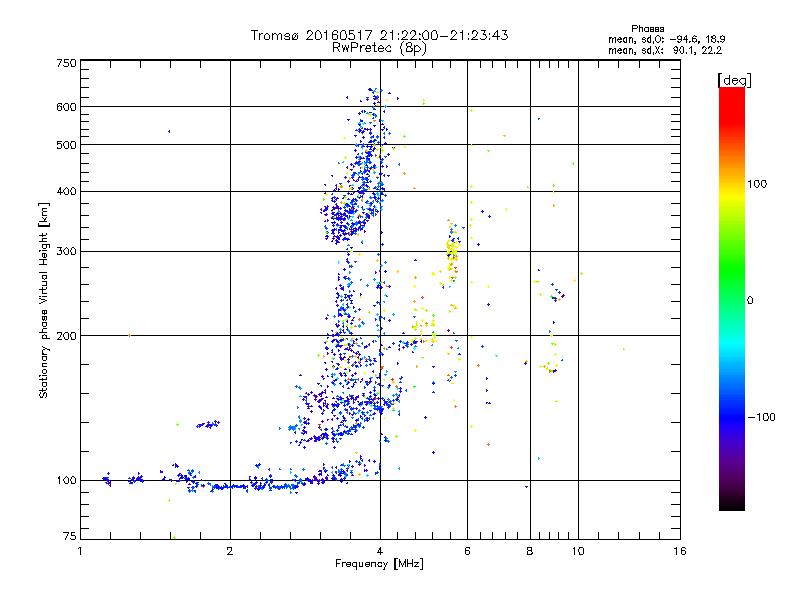Click the "Frequency [MHz]" axis label

pos(379,564)
